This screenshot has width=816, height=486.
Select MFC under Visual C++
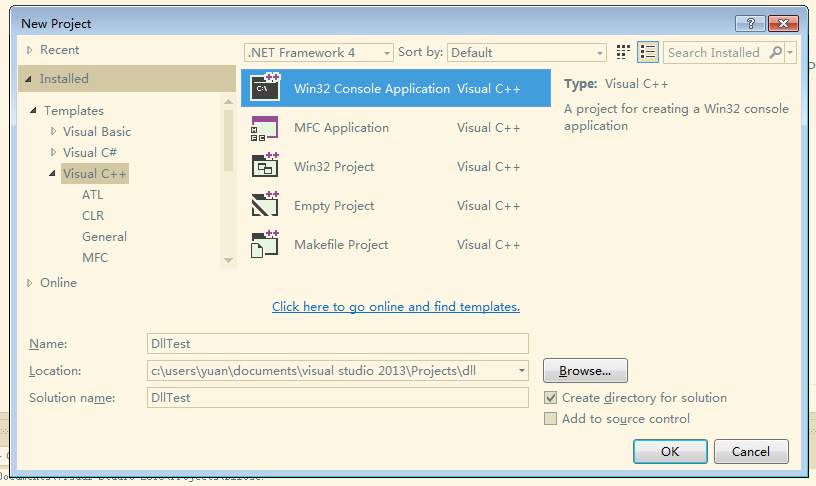[95, 258]
